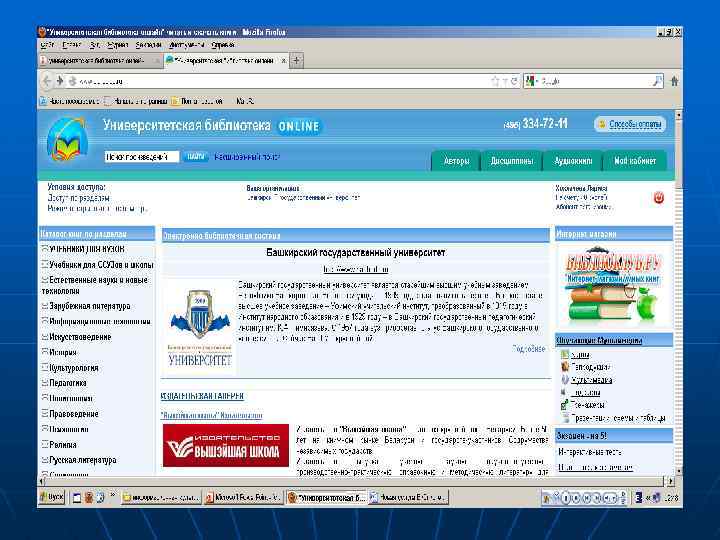Open the address bar history dropdown arrow
720x540 pixels.
pos(505,81)
